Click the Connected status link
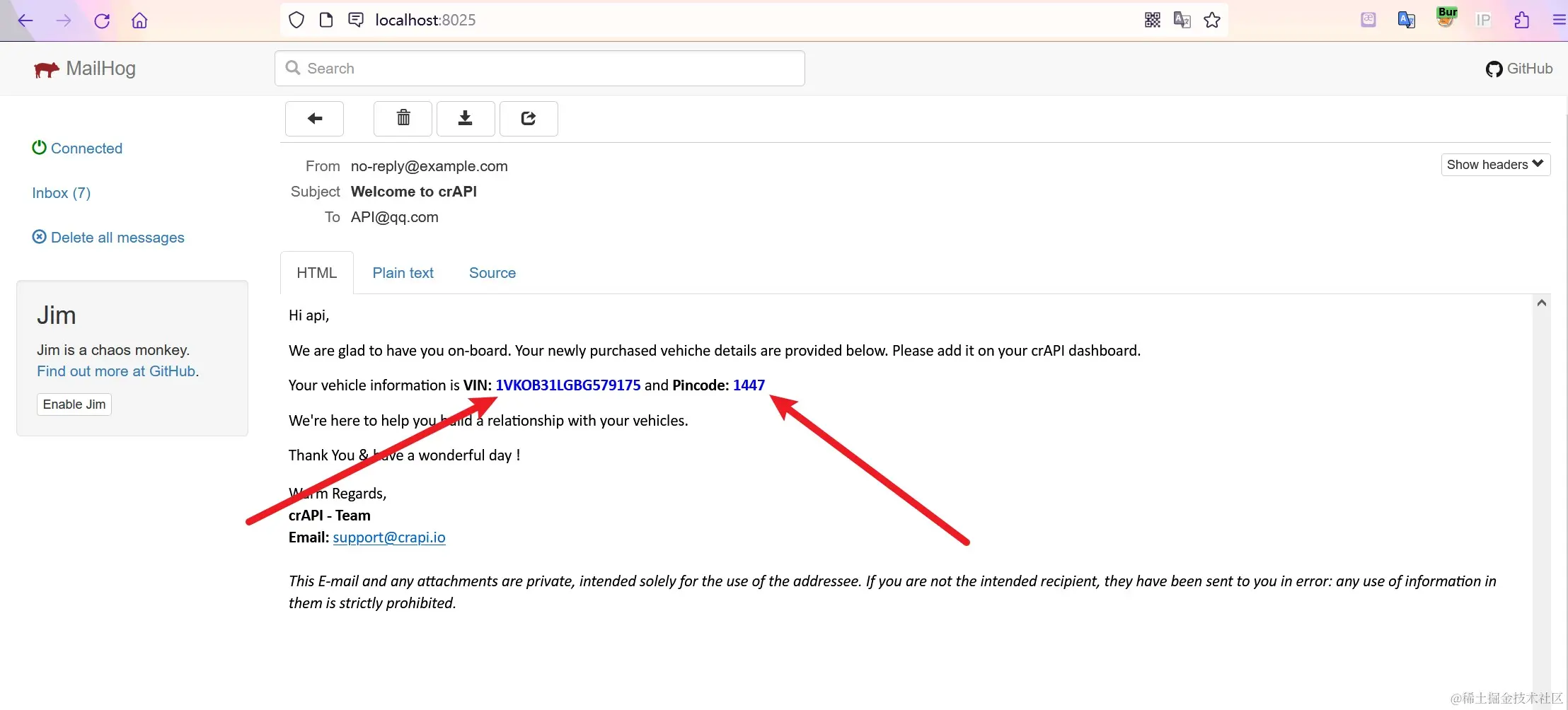Image resolution: width=1568 pixels, height=710 pixels. pyautogui.click(x=77, y=149)
